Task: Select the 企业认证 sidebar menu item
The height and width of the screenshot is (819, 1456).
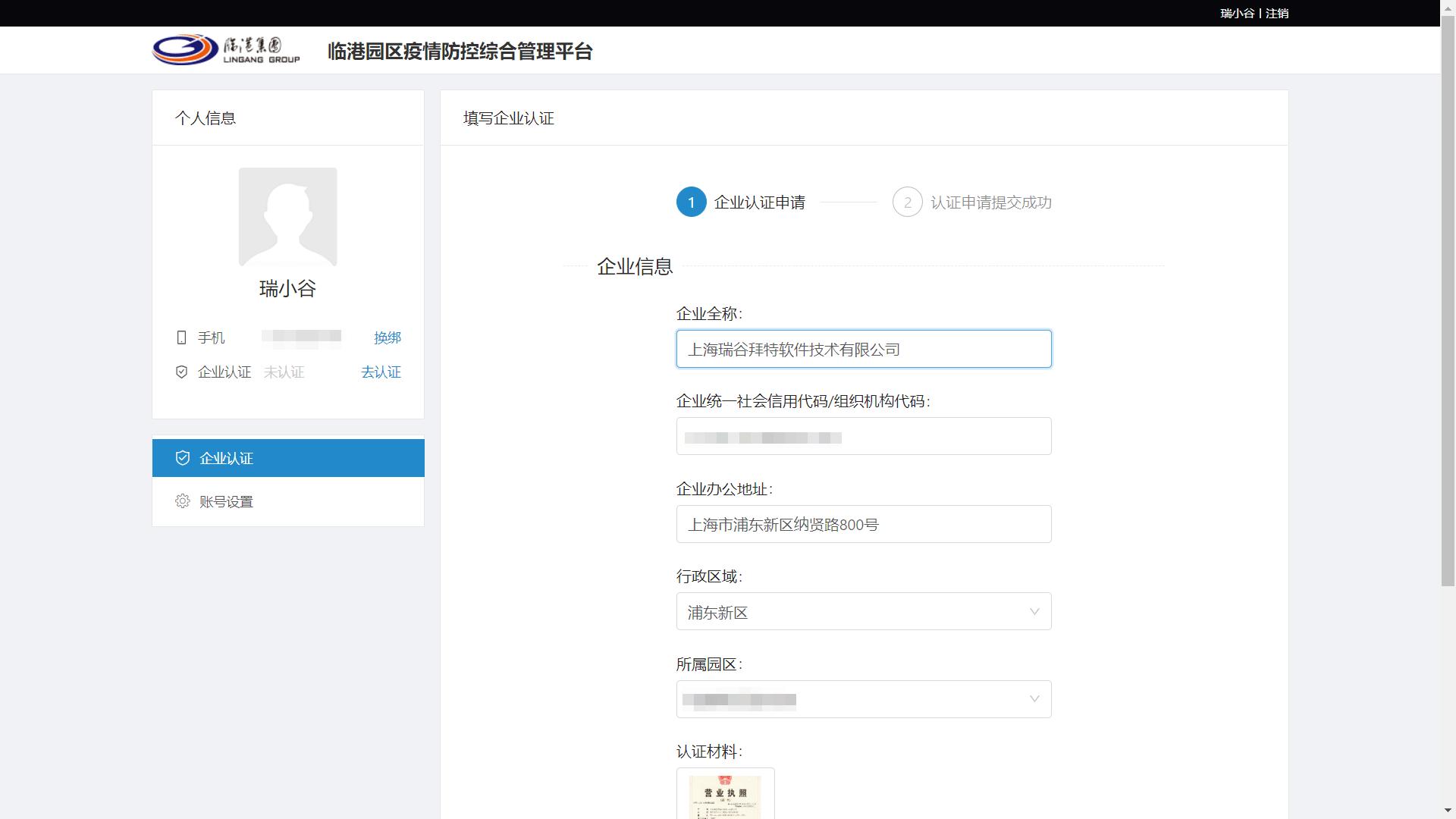Action: 226,457
